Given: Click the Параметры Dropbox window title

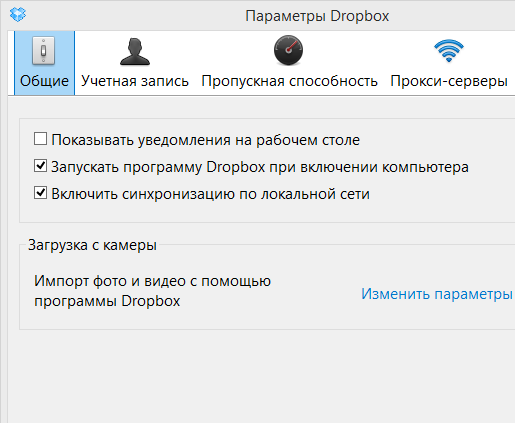Looking at the screenshot, I should pos(317,16).
